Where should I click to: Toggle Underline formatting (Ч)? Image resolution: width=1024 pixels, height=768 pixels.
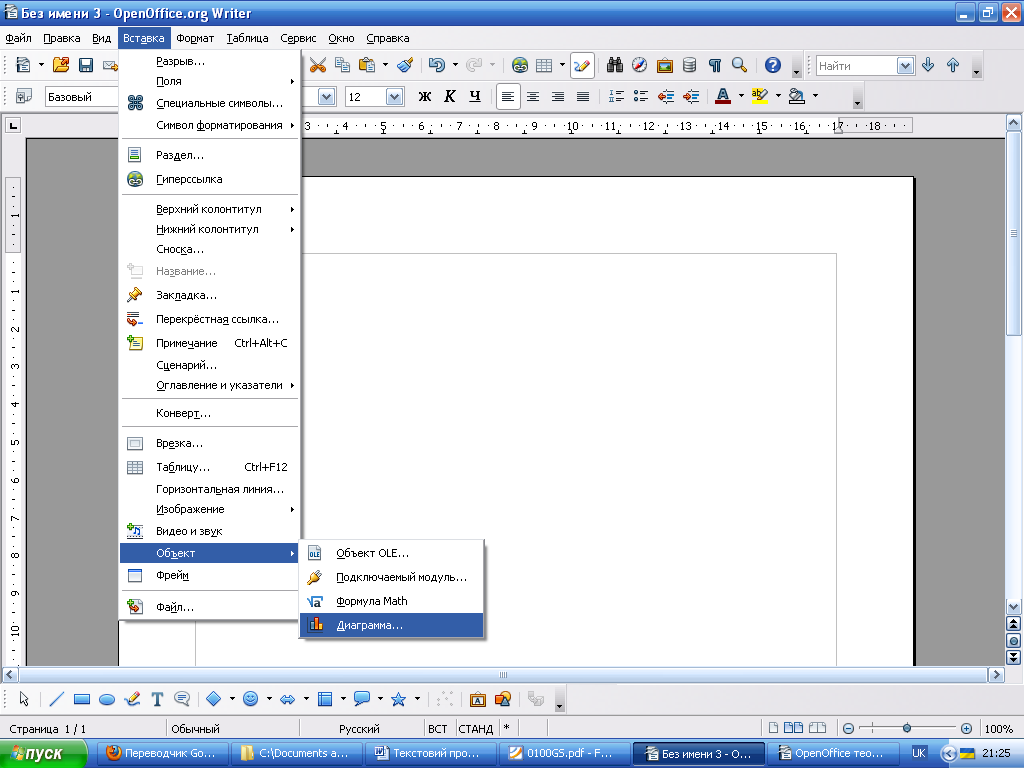pos(475,97)
